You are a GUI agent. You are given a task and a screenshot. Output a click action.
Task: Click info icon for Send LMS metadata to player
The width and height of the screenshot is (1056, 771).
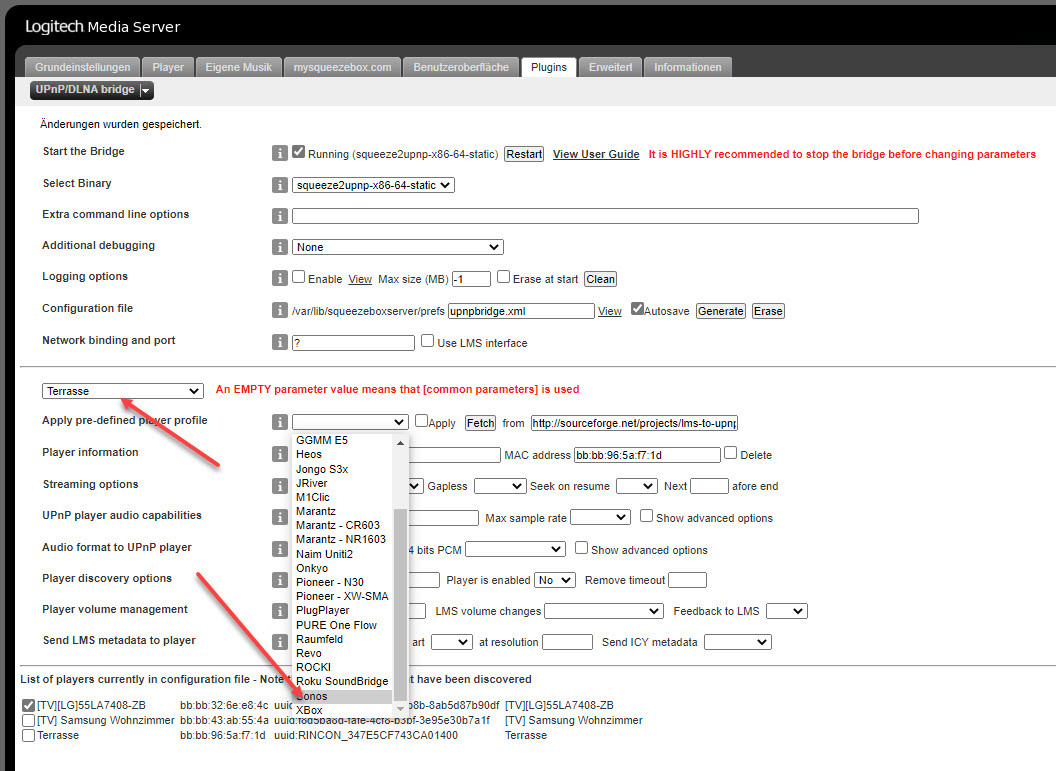pos(279,642)
